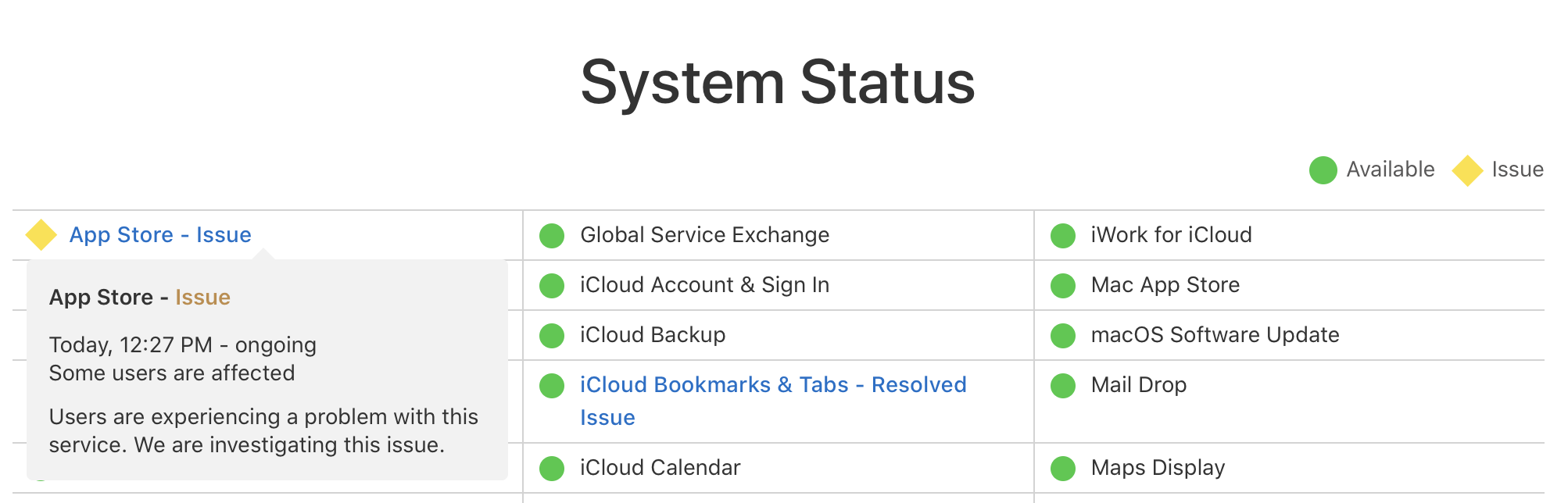Click green dot beside iWork for iCloud
The width and height of the screenshot is (1568, 503).
tap(1063, 235)
